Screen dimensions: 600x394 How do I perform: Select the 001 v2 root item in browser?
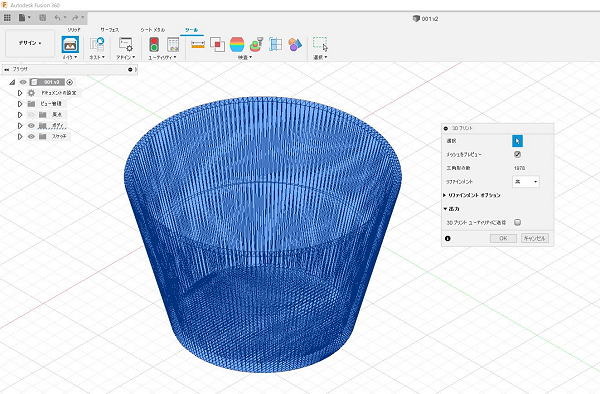[51, 82]
